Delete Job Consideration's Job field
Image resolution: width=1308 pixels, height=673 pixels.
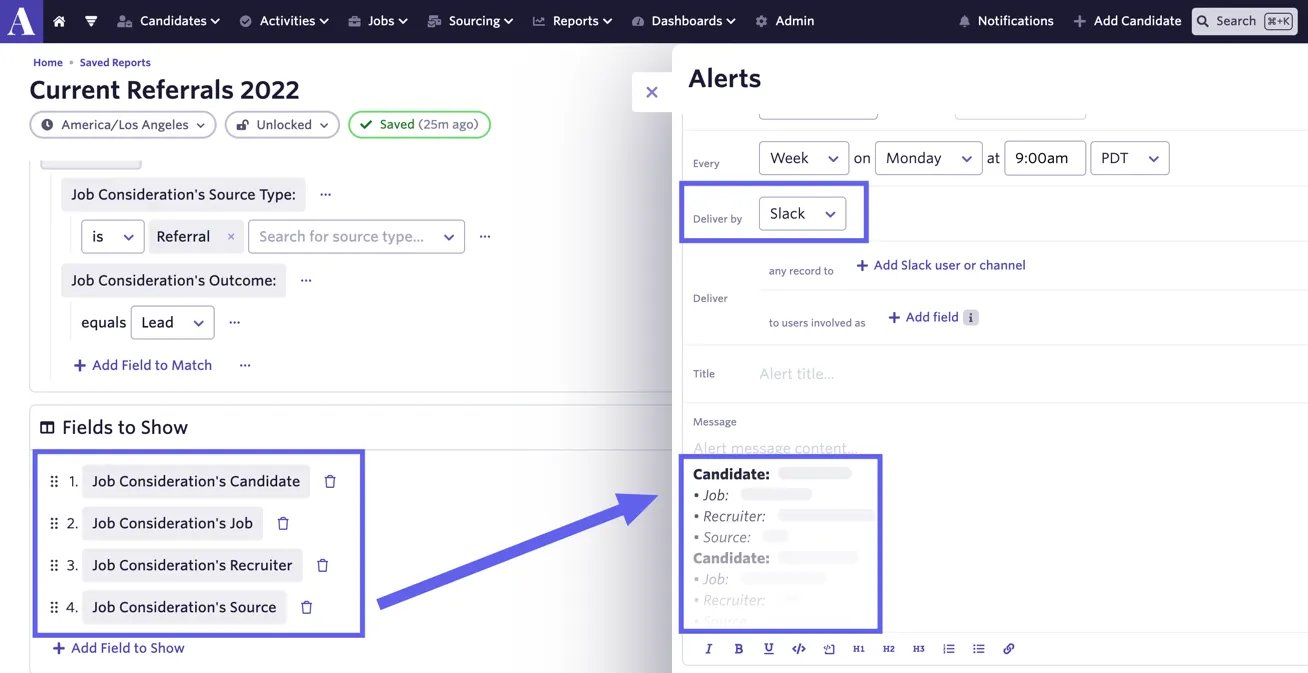283,524
